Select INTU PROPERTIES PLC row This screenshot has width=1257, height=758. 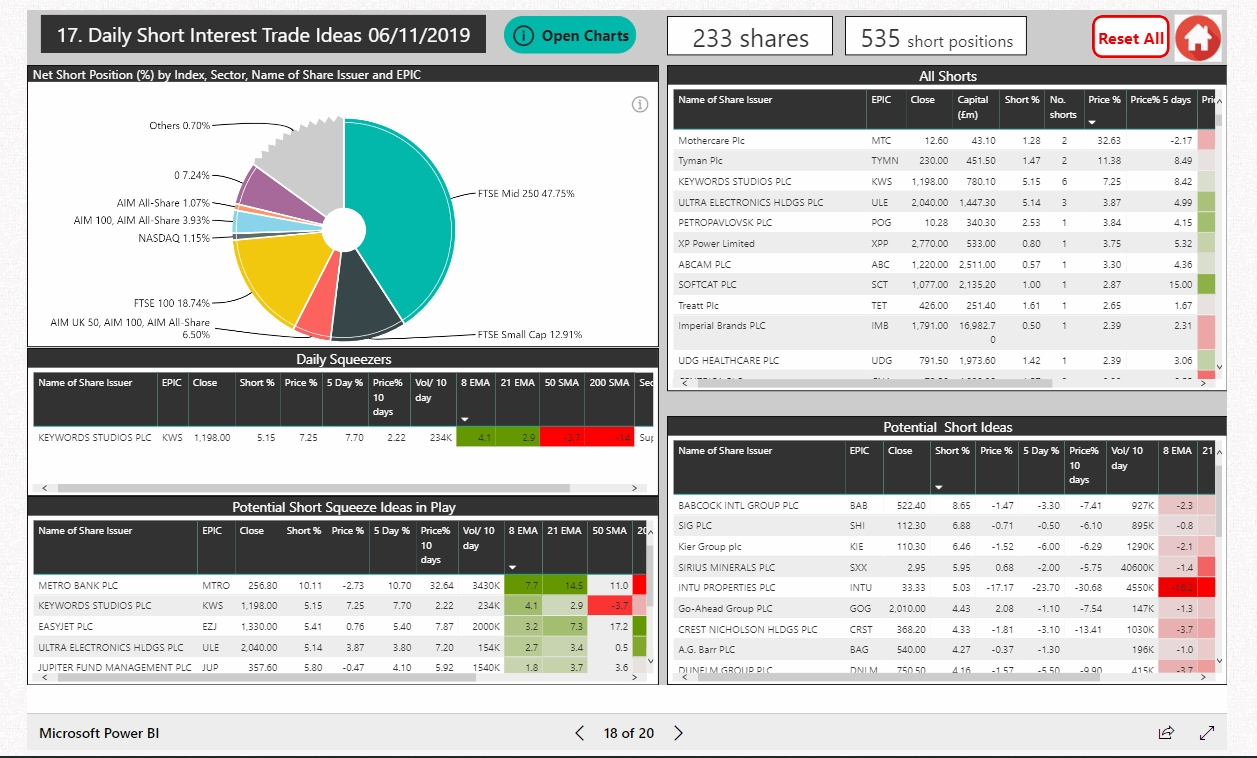coord(726,588)
